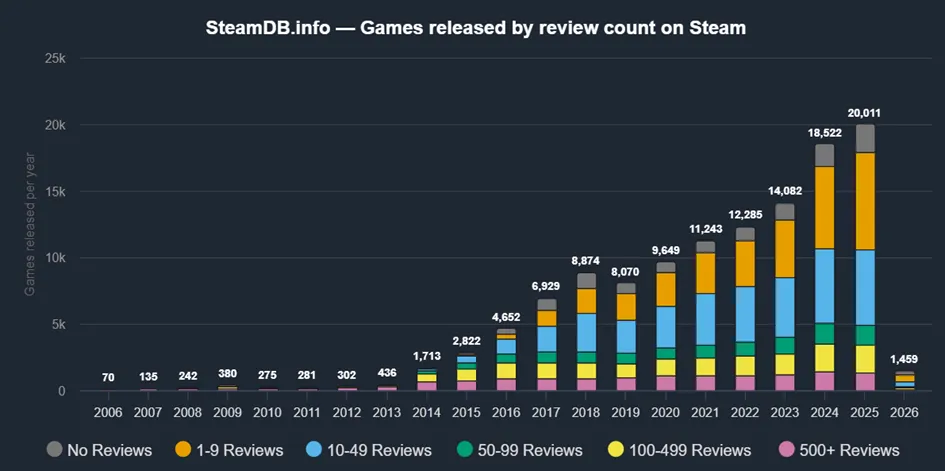Click the 11,243 total label above 2021

[x=706, y=229]
